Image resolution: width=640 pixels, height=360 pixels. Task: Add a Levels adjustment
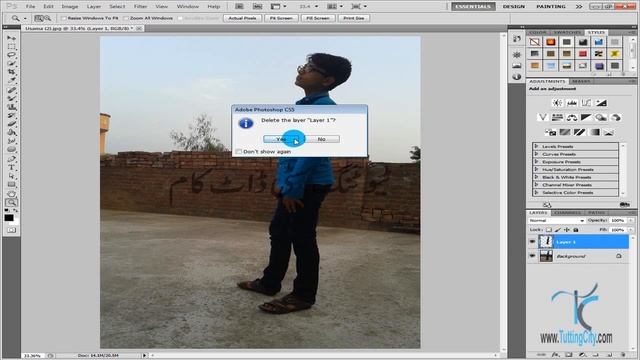[x=571, y=103]
